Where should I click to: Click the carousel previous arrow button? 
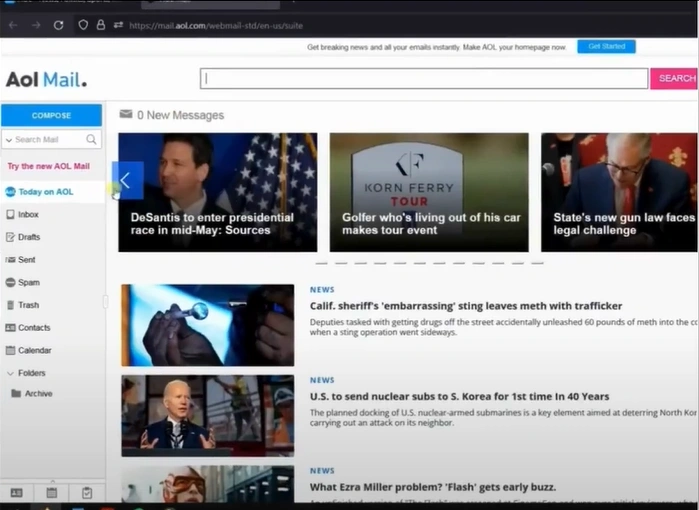128,181
